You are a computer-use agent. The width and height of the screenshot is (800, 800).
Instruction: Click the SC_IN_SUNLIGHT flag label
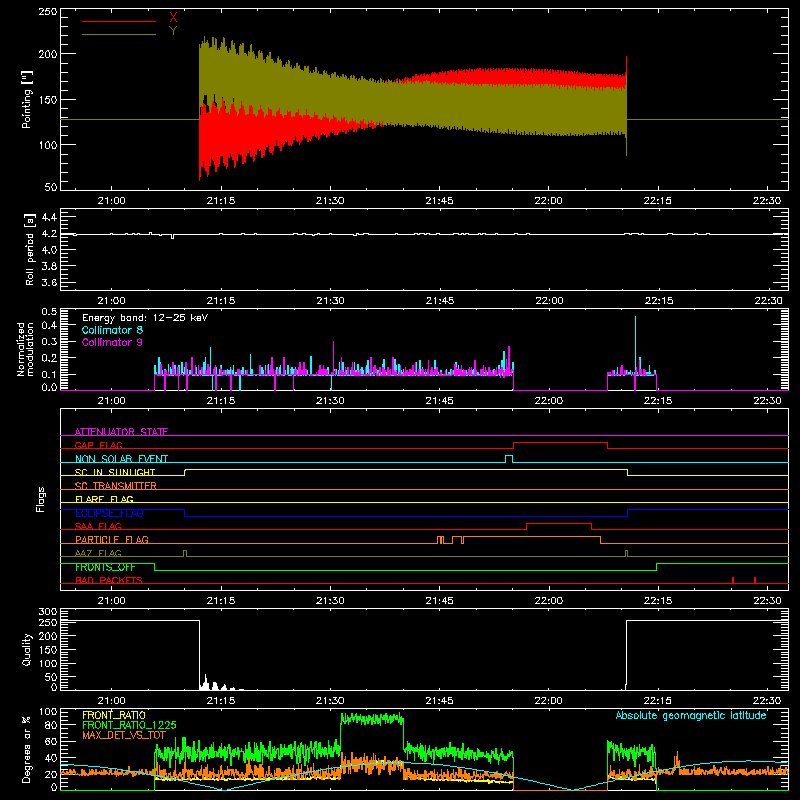[x=115, y=472]
